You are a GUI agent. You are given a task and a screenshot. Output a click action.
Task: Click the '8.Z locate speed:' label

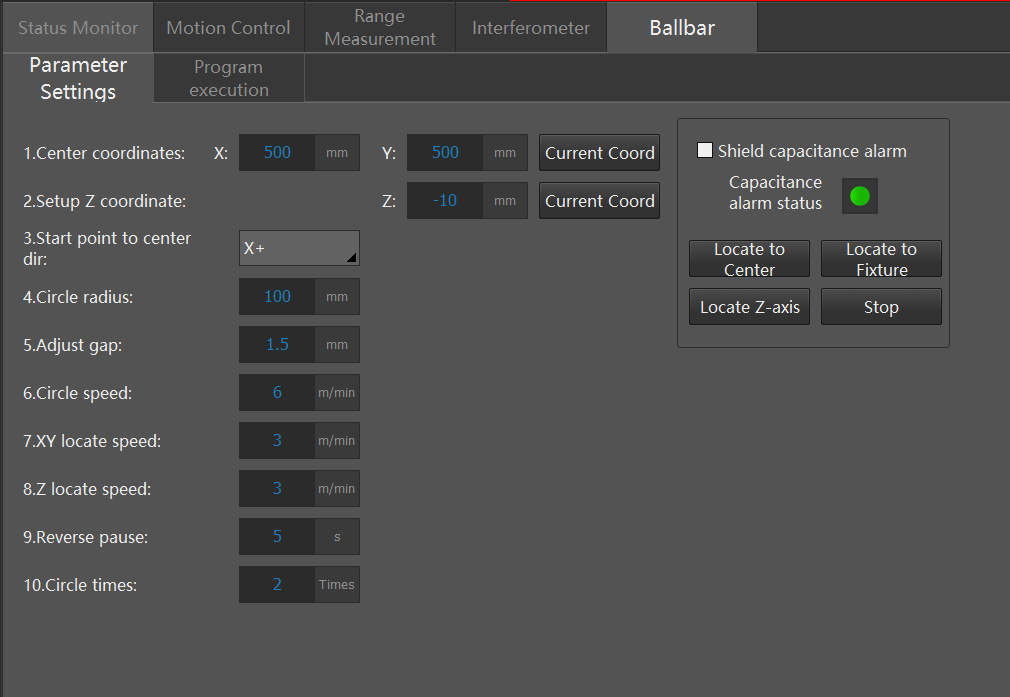click(x=87, y=489)
